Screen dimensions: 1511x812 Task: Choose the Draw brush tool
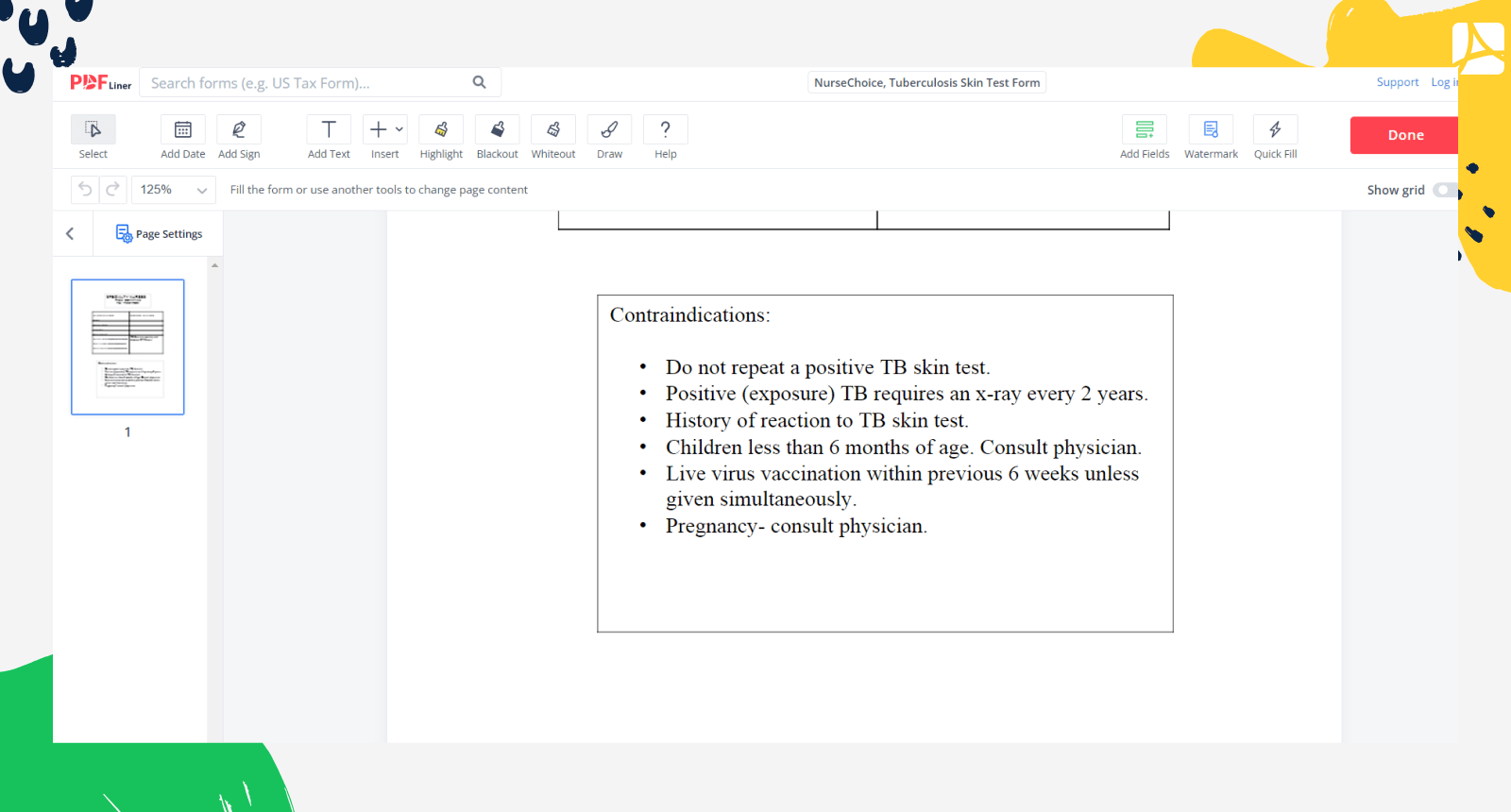click(609, 138)
